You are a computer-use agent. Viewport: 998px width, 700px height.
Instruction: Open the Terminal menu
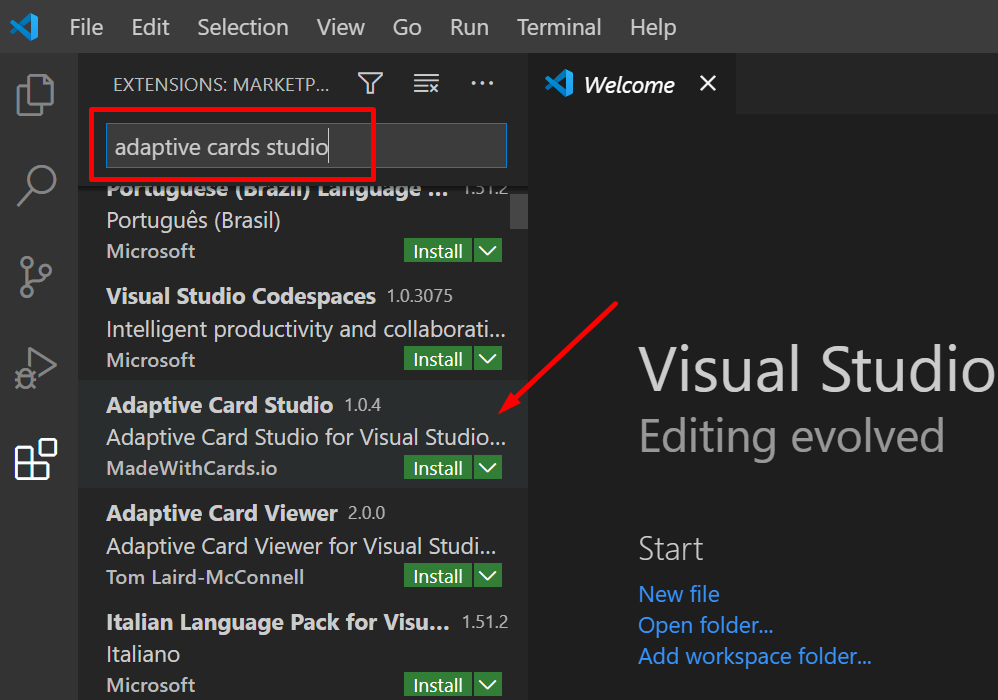(559, 27)
